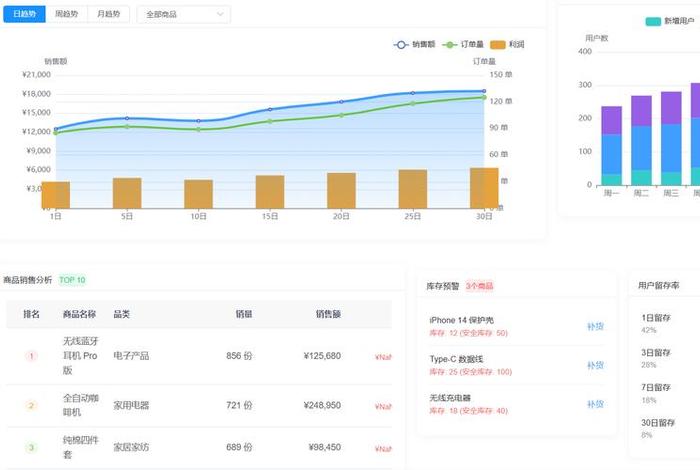Click the profit bar for 5日
This screenshot has height=470, width=700.
(x=127, y=193)
